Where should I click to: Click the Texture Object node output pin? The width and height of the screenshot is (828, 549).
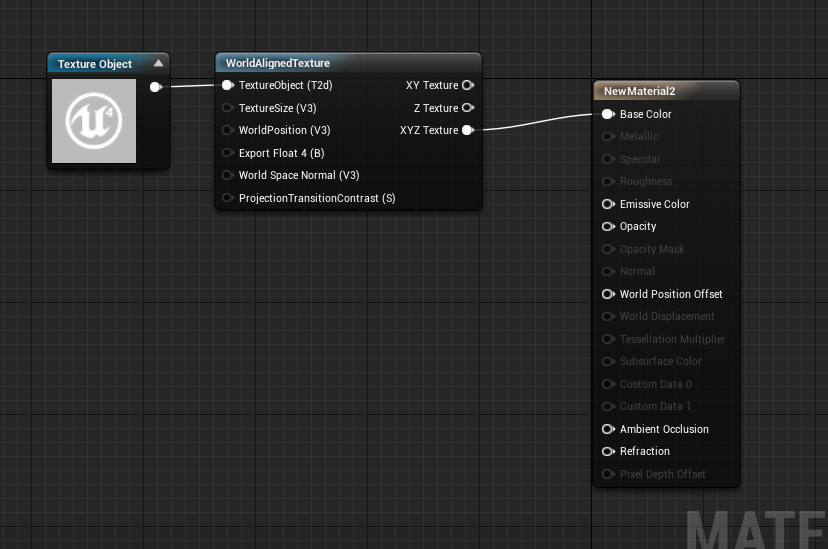pos(156,87)
